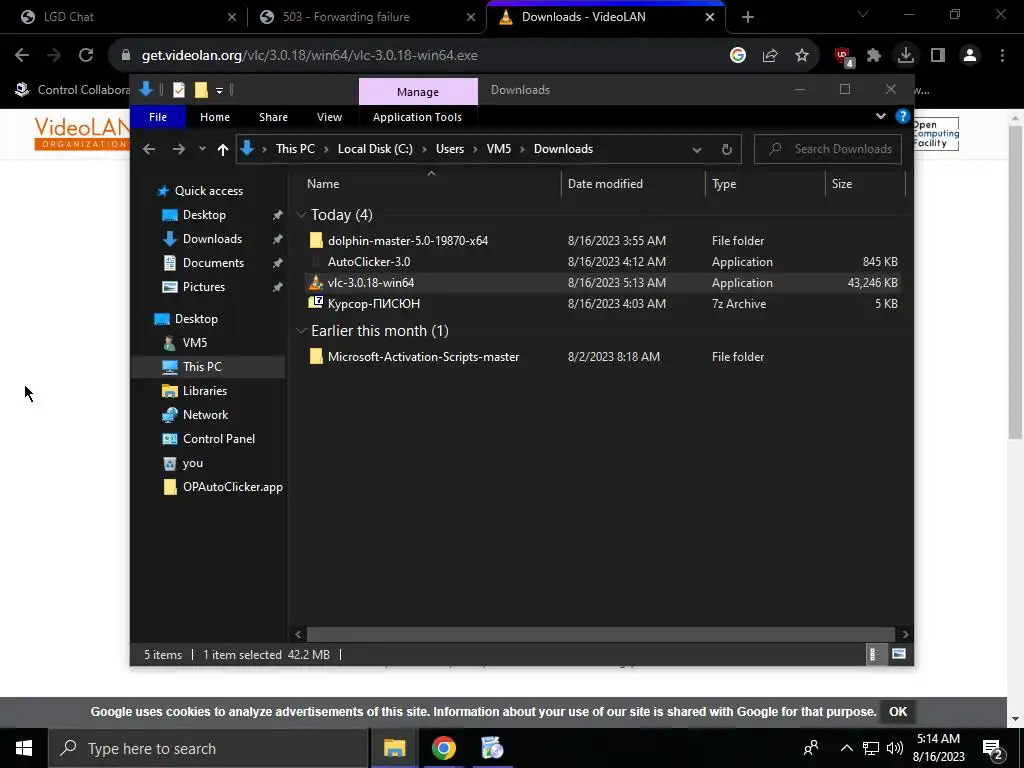The height and width of the screenshot is (768, 1024).
Task: Open the notification center icon
Action: [x=993, y=748]
